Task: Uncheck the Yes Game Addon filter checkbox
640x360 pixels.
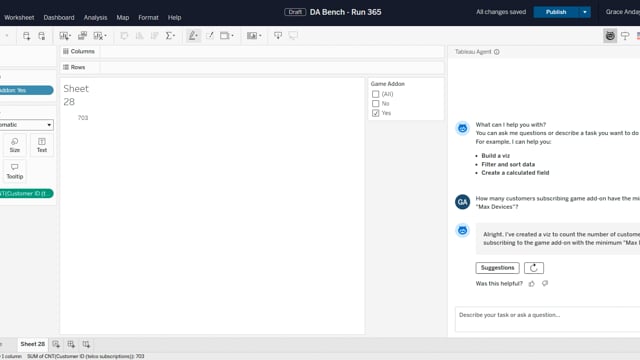Action: [x=376, y=113]
